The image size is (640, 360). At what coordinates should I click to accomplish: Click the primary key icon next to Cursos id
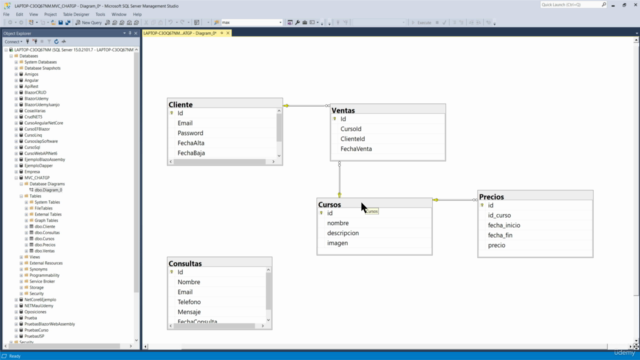pos(321,213)
